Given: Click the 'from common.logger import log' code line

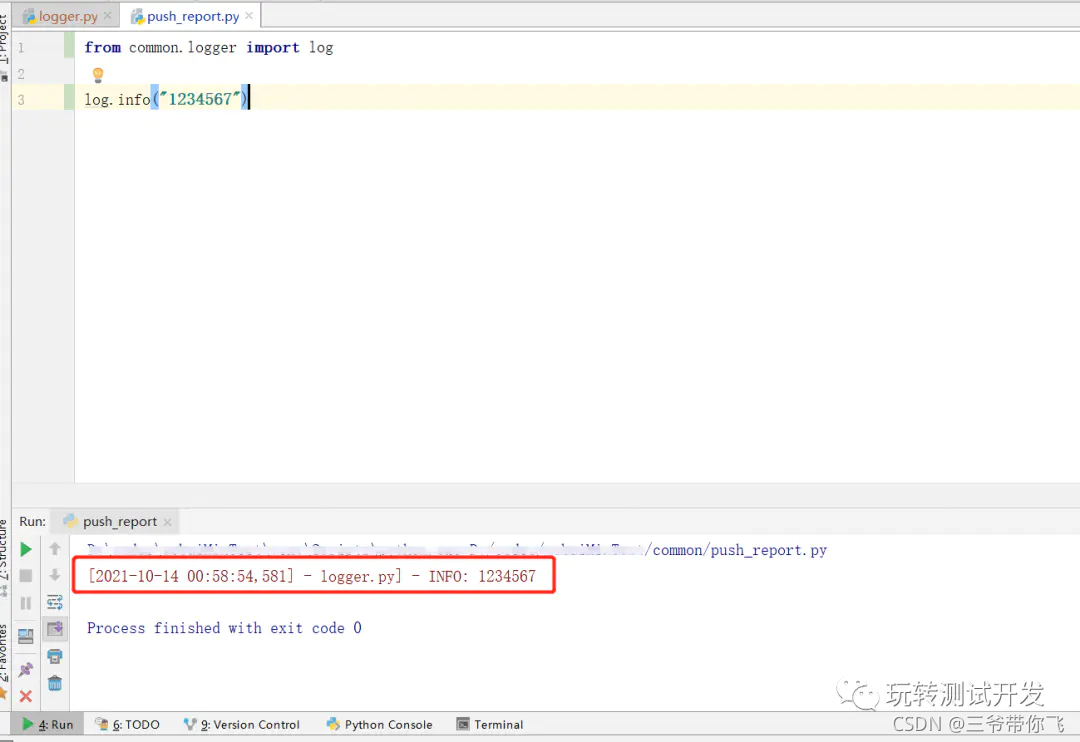Looking at the screenshot, I should click(x=209, y=48).
